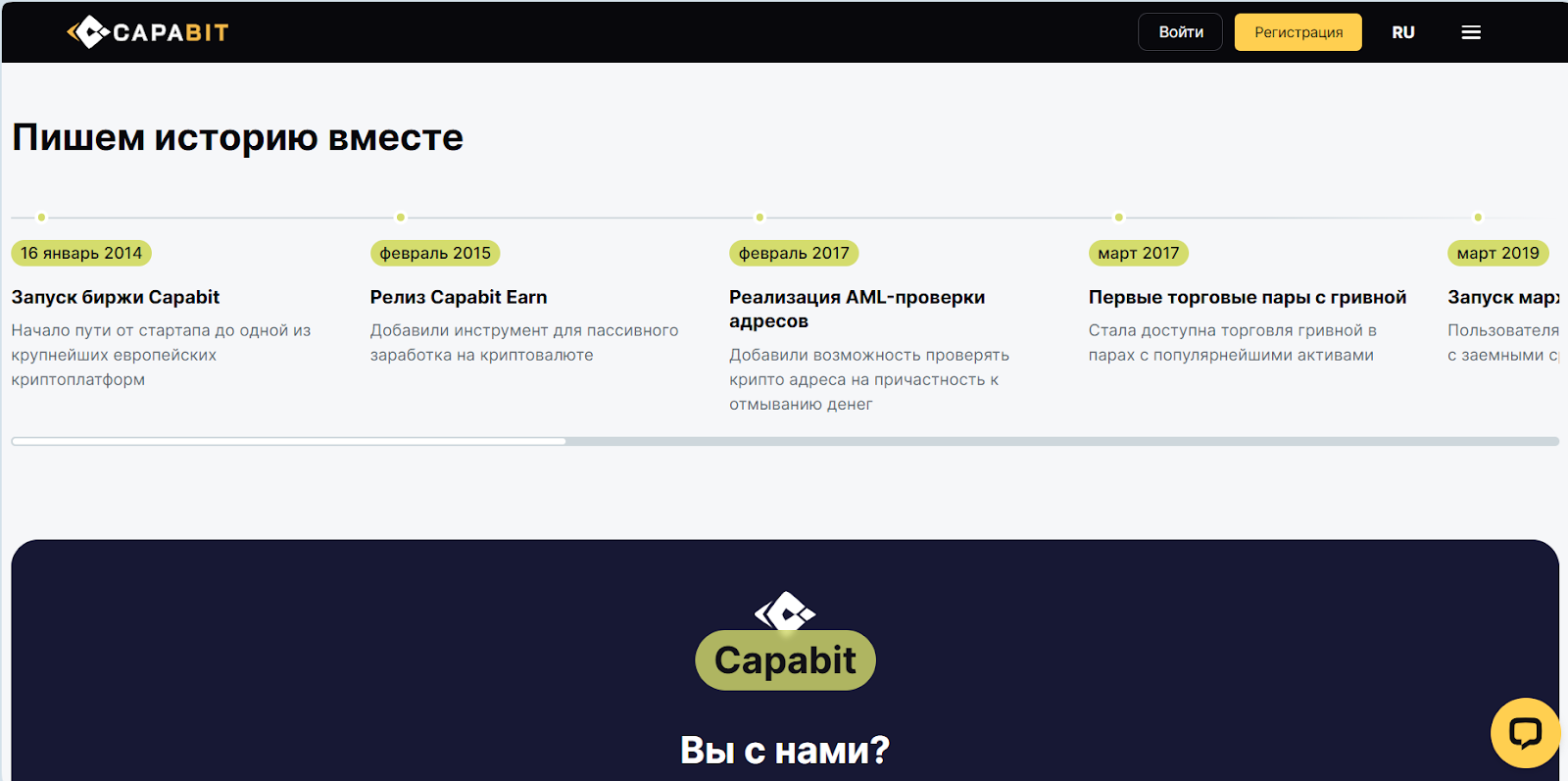1568x781 pixels.
Task: Click the 16 январь 2014 date badge
Action: pyautogui.click(x=81, y=253)
